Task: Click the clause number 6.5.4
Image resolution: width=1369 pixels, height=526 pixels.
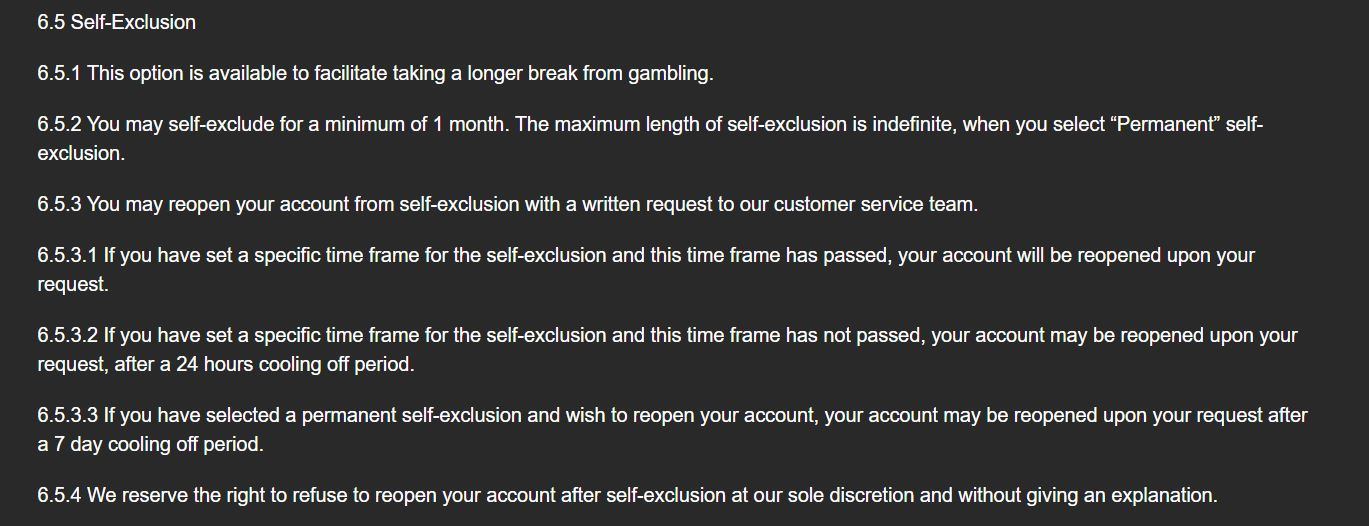Action: point(59,495)
